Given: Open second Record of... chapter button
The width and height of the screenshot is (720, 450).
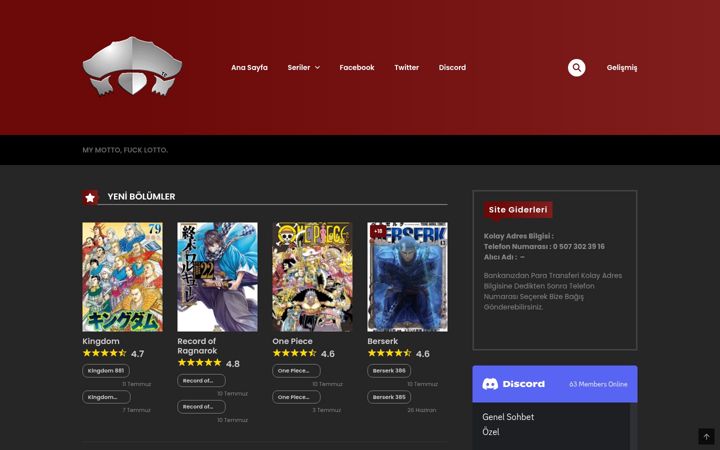Looking at the screenshot, I should (202, 406).
